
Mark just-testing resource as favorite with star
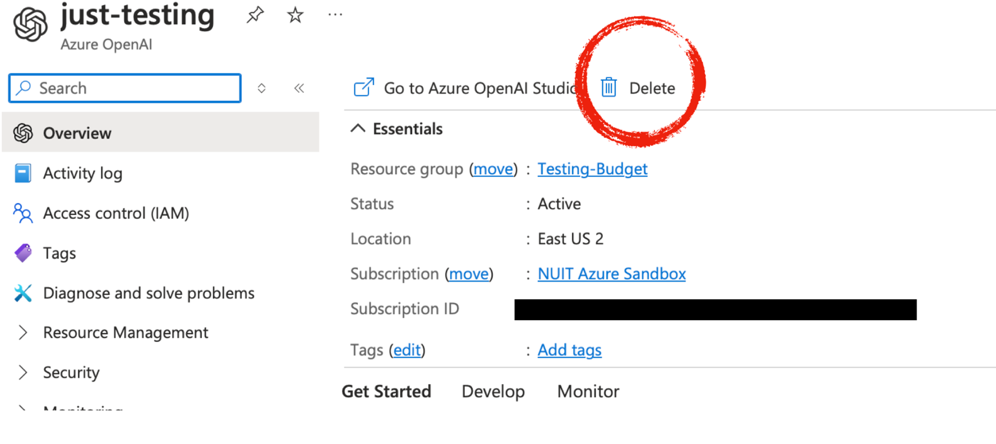pos(295,15)
